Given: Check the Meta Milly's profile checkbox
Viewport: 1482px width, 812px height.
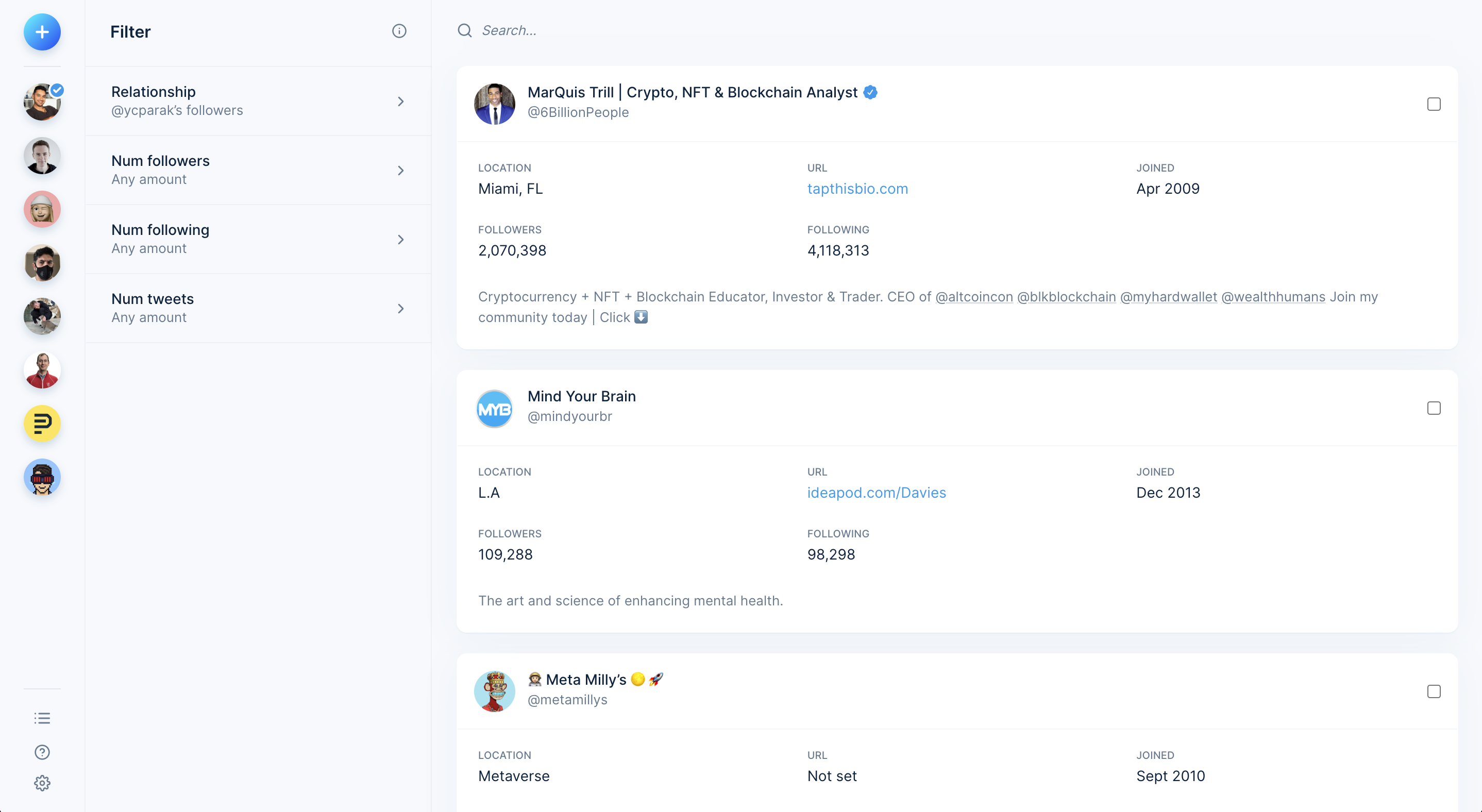Looking at the screenshot, I should 1433,691.
